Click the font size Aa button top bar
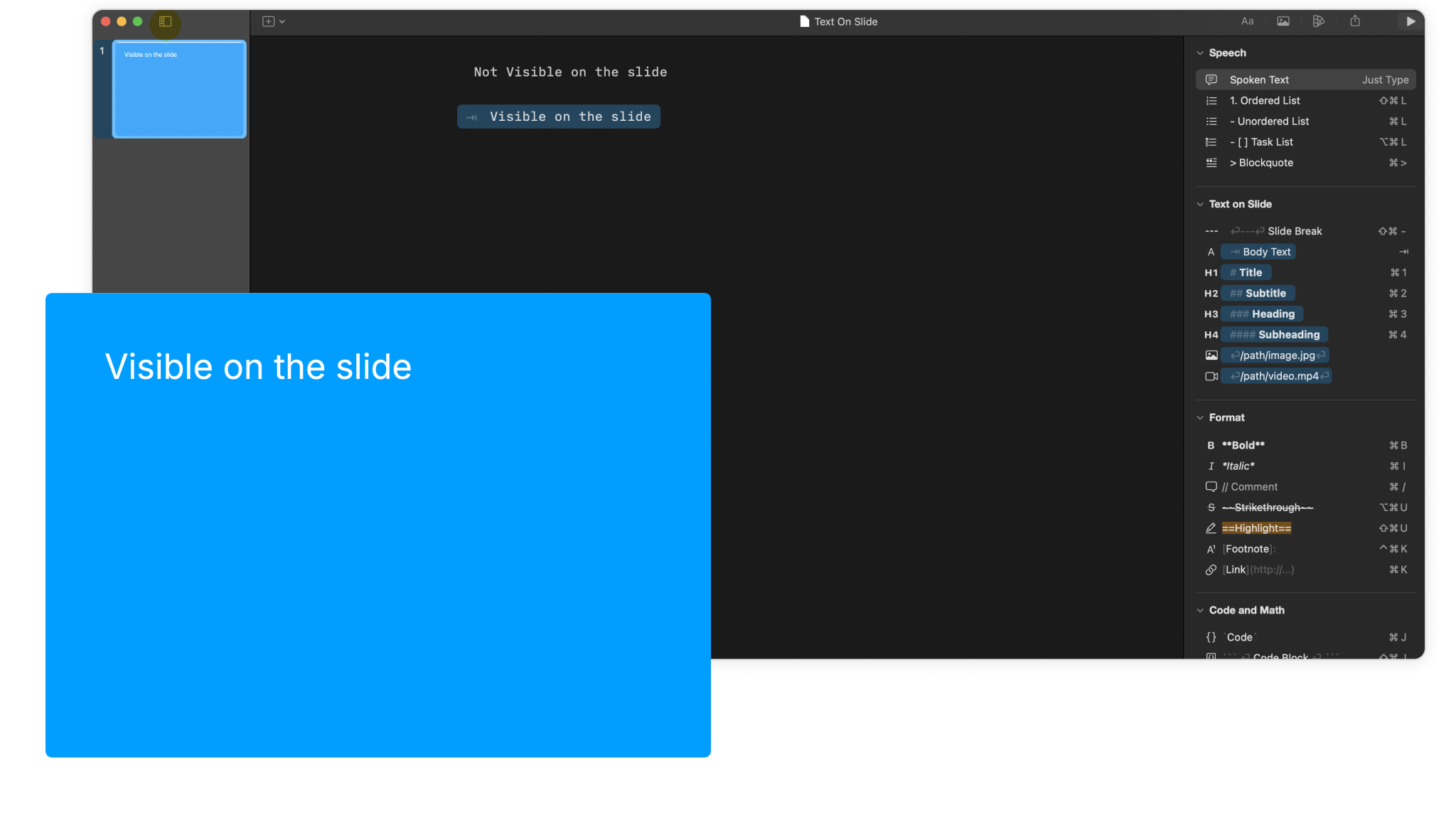Viewport: 1456px width, 819px height. click(1248, 21)
